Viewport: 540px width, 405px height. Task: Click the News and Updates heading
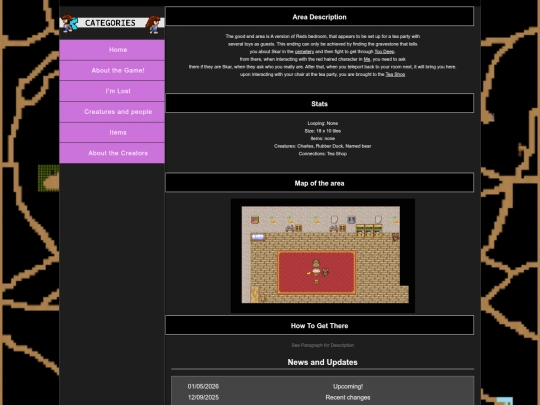(322, 362)
